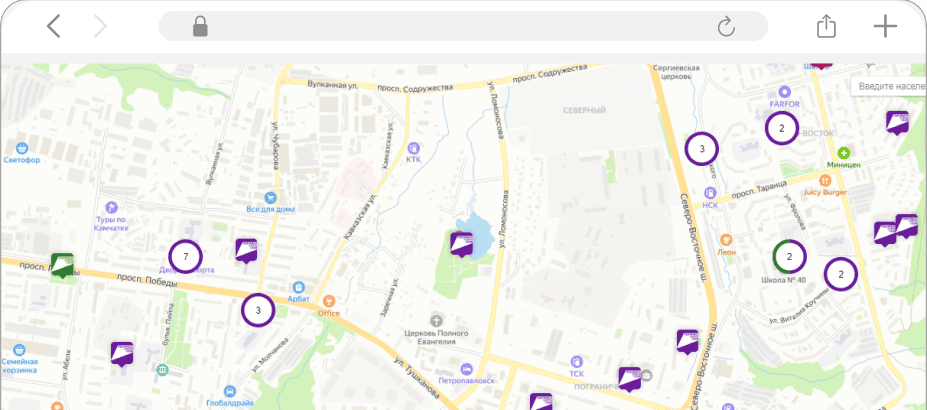Click the browser back arrow

click(54, 26)
